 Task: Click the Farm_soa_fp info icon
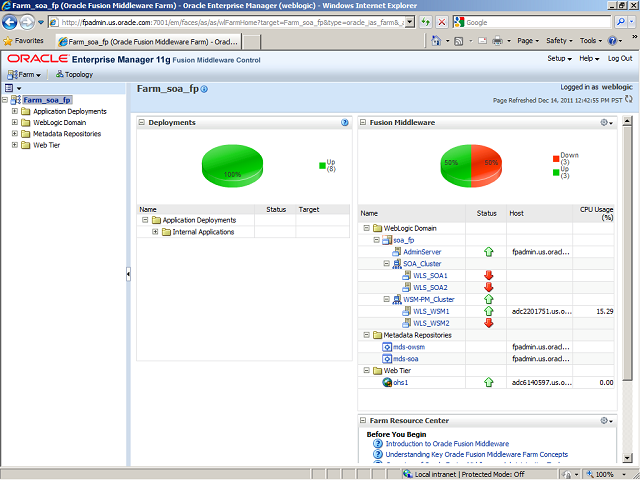(x=205, y=89)
